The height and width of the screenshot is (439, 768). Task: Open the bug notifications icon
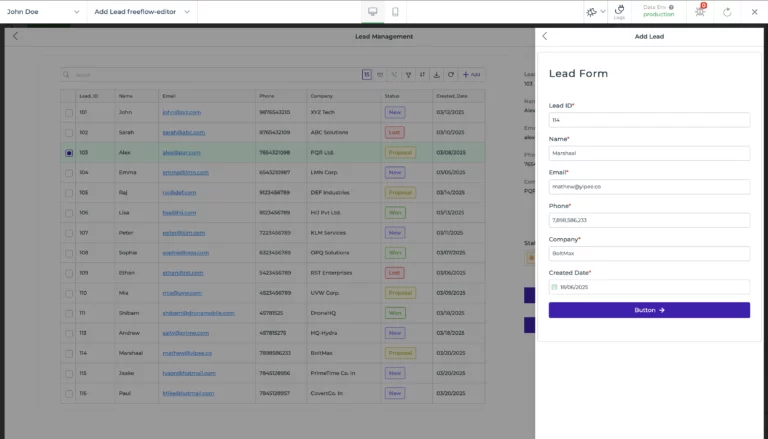pyautogui.click(x=700, y=12)
